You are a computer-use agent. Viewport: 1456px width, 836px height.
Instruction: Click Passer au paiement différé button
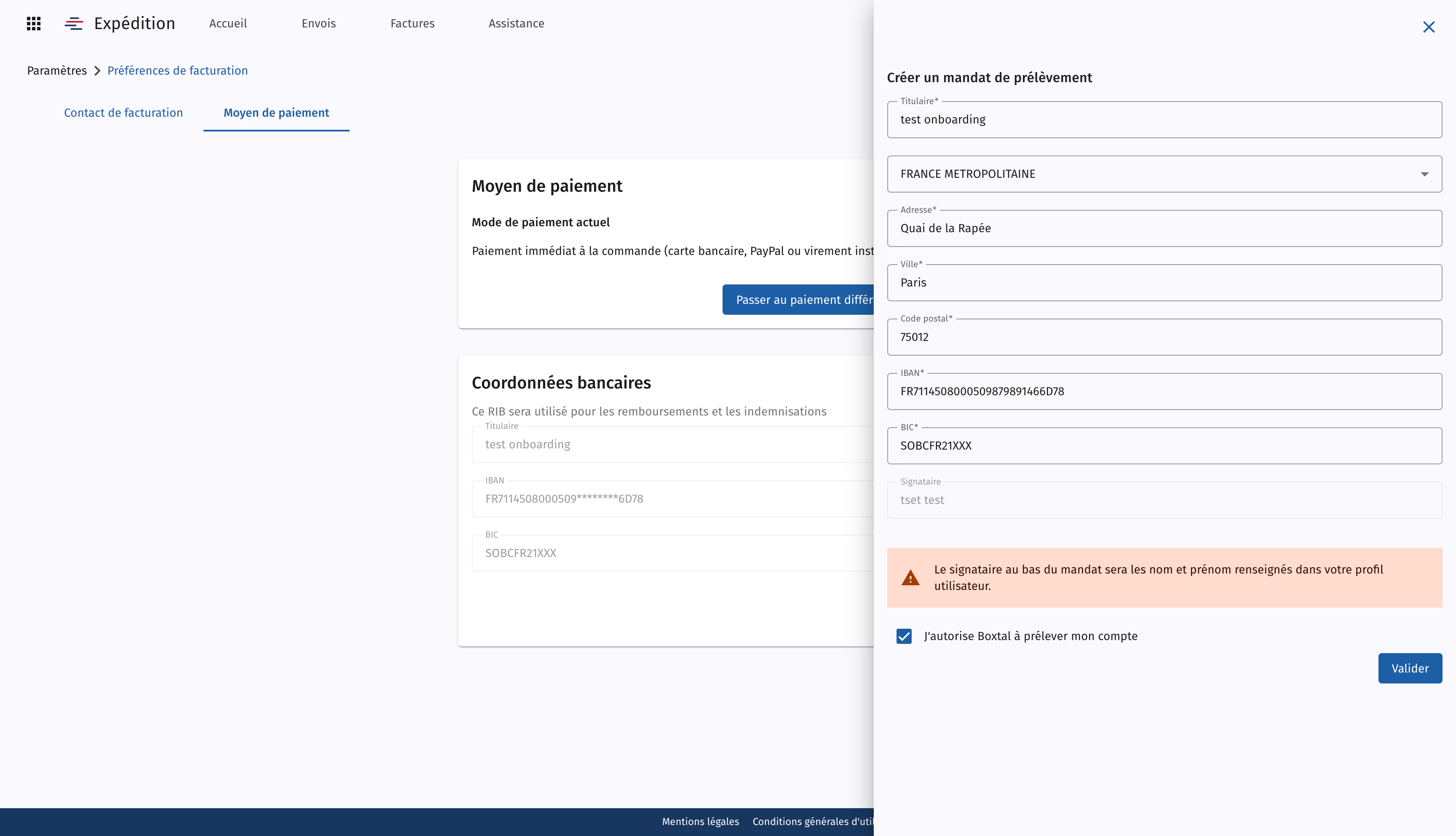click(x=798, y=300)
